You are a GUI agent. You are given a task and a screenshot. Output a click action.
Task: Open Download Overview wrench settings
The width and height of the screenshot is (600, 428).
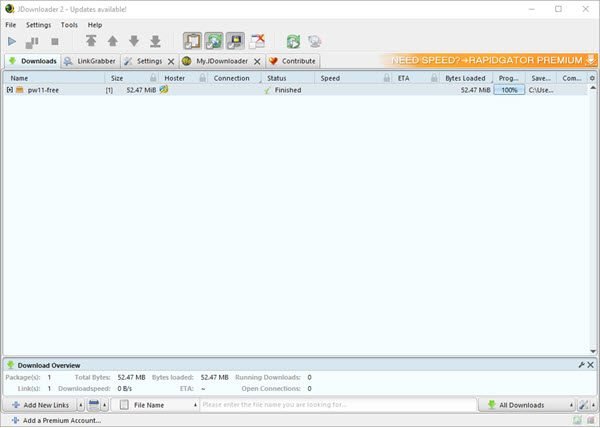click(x=581, y=365)
